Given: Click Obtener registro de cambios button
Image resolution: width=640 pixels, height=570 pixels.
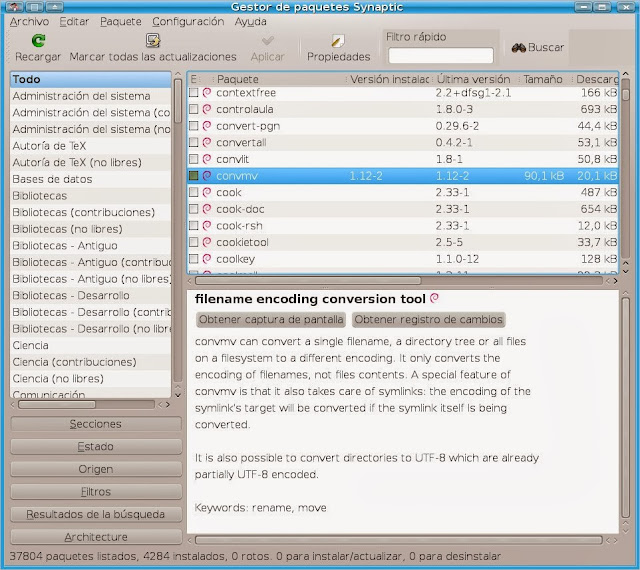Looking at the screenshot, I should pos(428,319).
